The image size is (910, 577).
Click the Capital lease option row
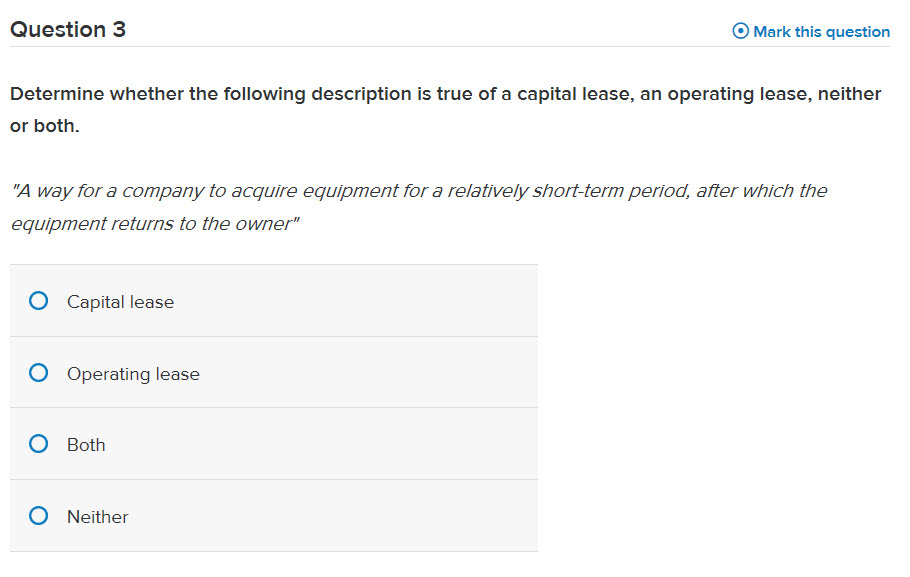(x=273, y=300)
